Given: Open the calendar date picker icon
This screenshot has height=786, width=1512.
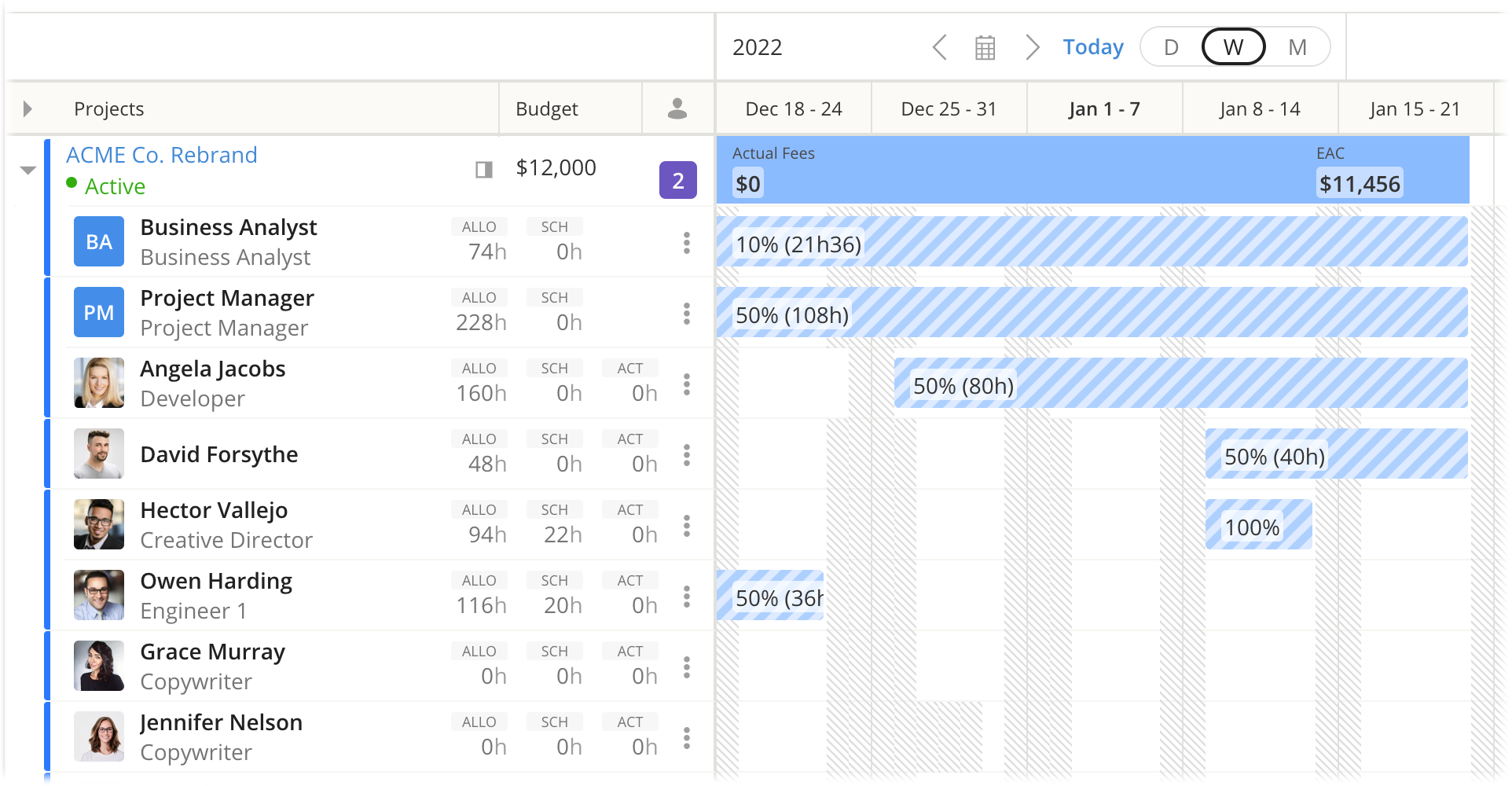Looking at the screenshot, I should click(985, 47).
